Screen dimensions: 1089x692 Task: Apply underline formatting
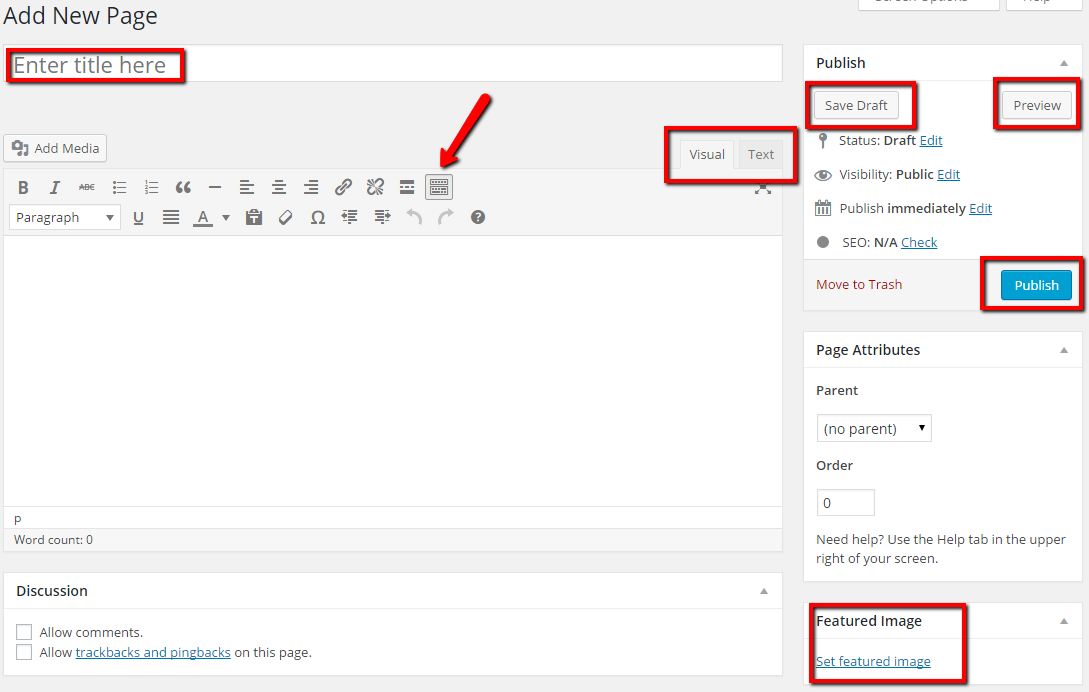(x=138, y=217)
